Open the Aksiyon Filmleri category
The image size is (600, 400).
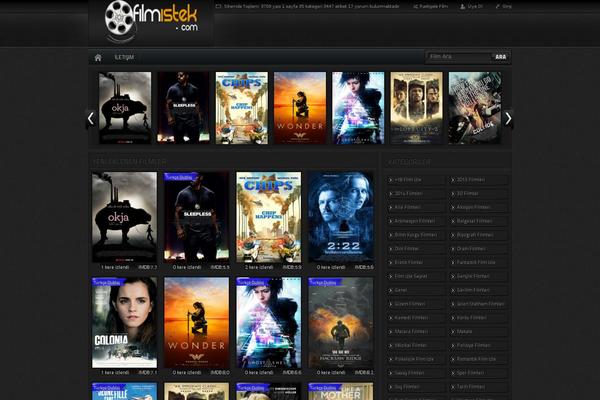(x=478, y=207)
